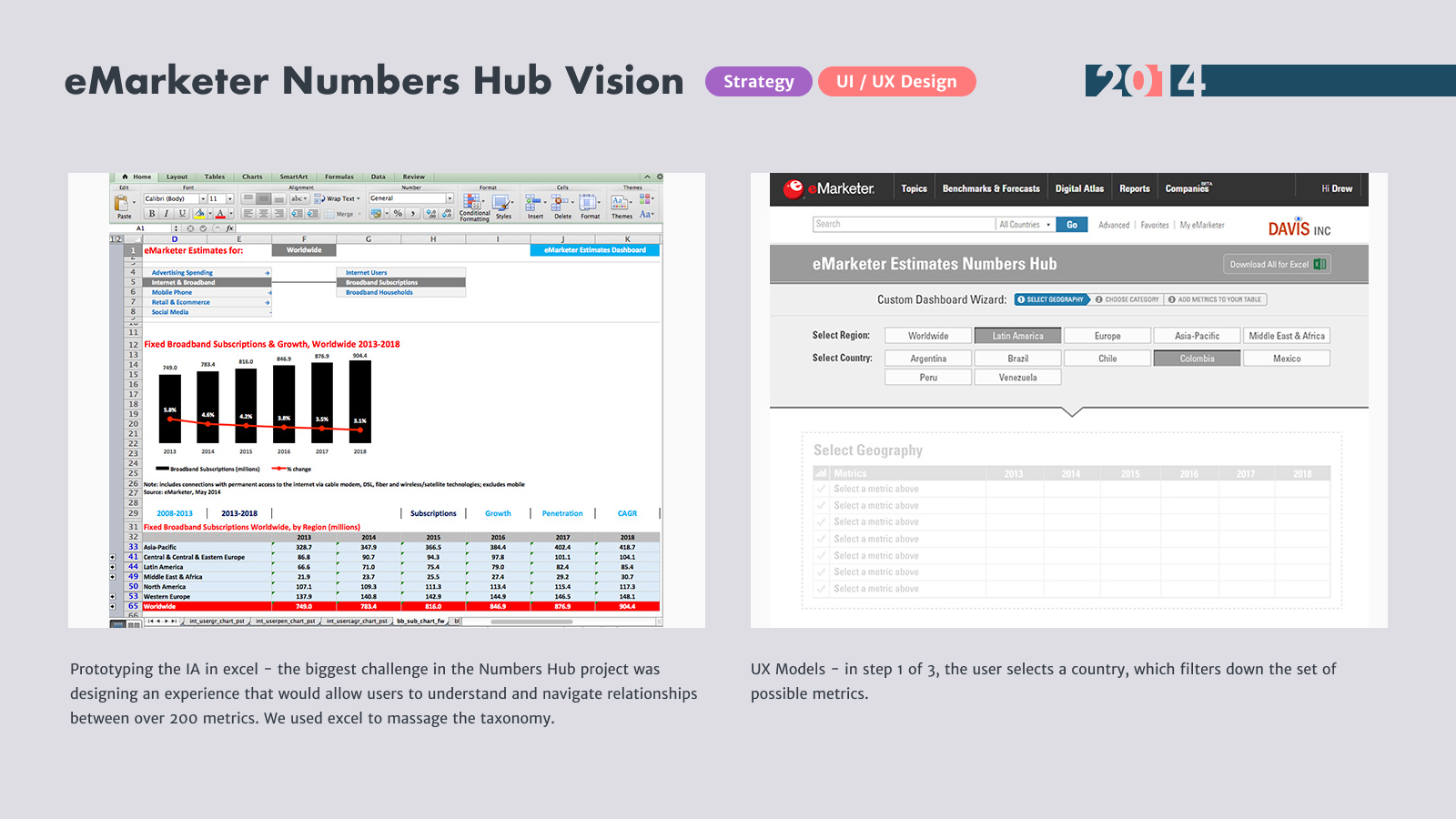Open the All Countries search dropdown
Viewport: 1456px width, 819px height.
tap(1025, 225)
